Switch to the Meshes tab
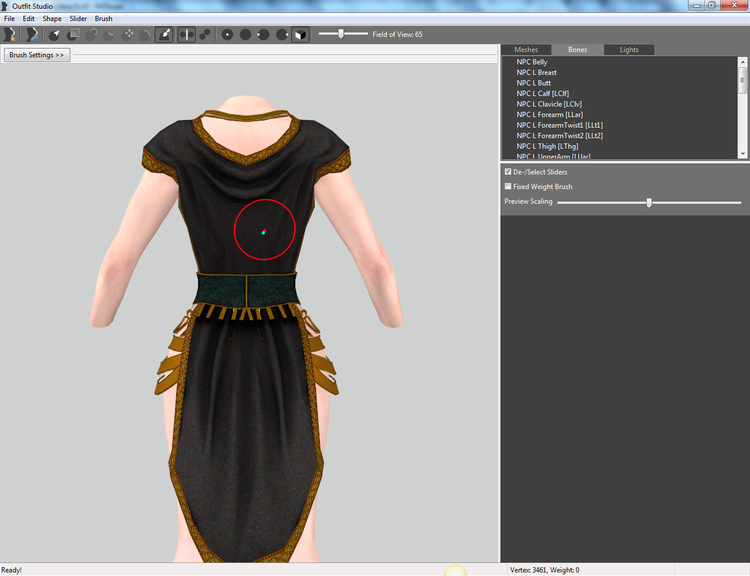 pyautogui.click(x=526, y=50)
